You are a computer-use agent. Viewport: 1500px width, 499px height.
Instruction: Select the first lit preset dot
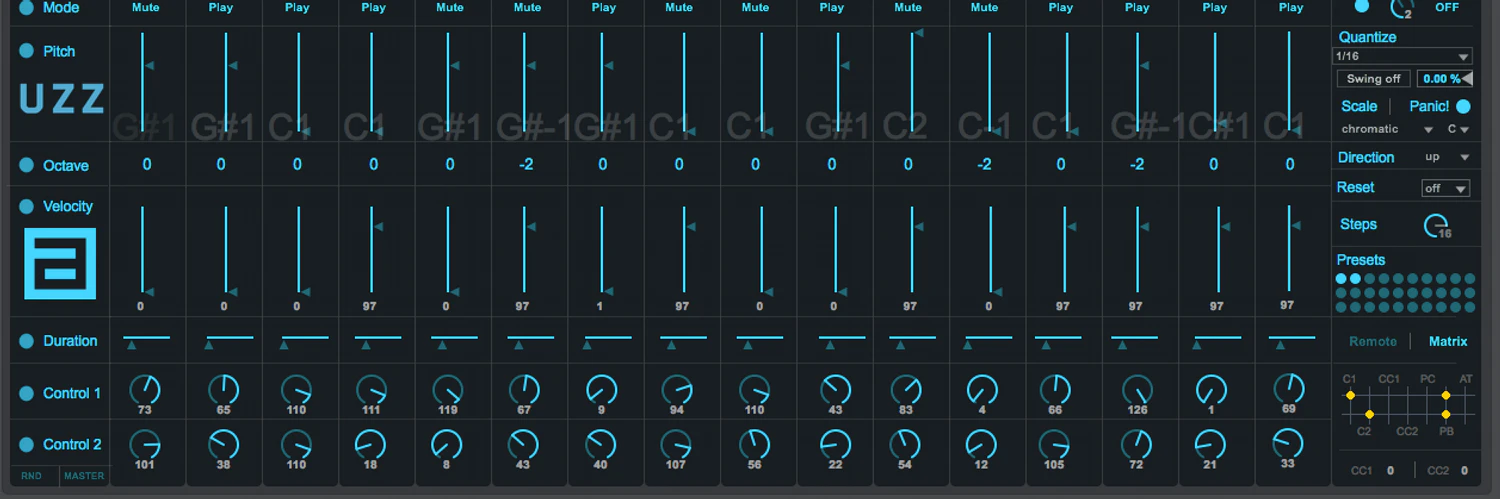[x=1342, y=279]
